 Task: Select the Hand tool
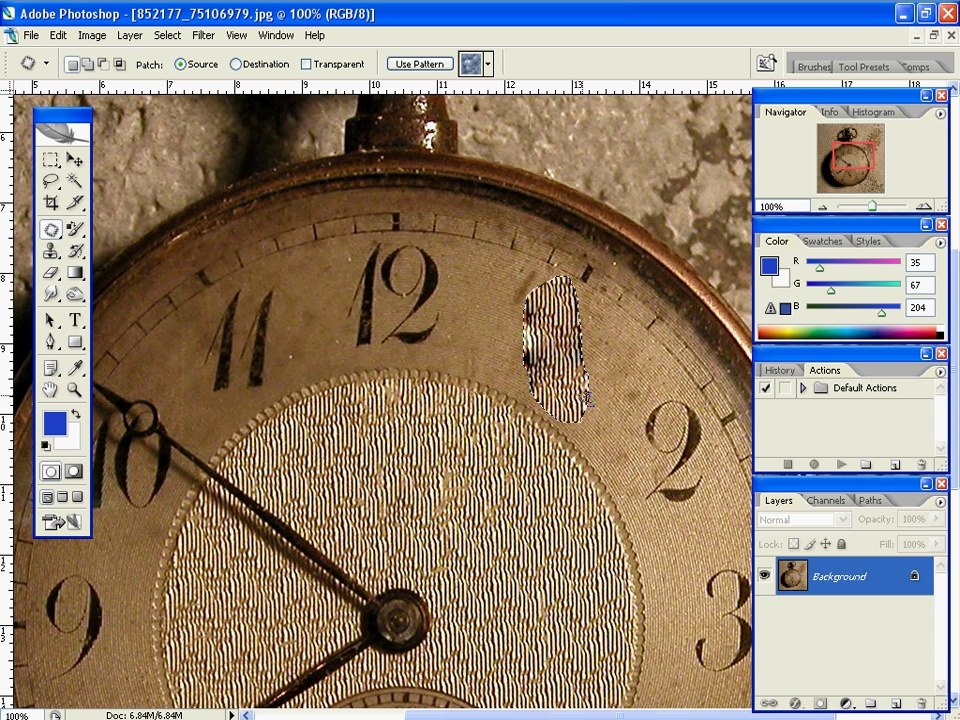(x=51, y=389)
